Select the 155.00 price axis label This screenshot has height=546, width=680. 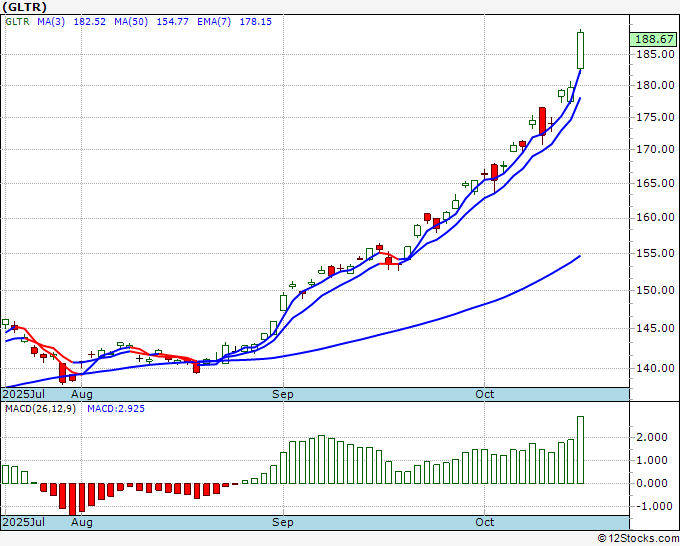(x=655, y=253)
